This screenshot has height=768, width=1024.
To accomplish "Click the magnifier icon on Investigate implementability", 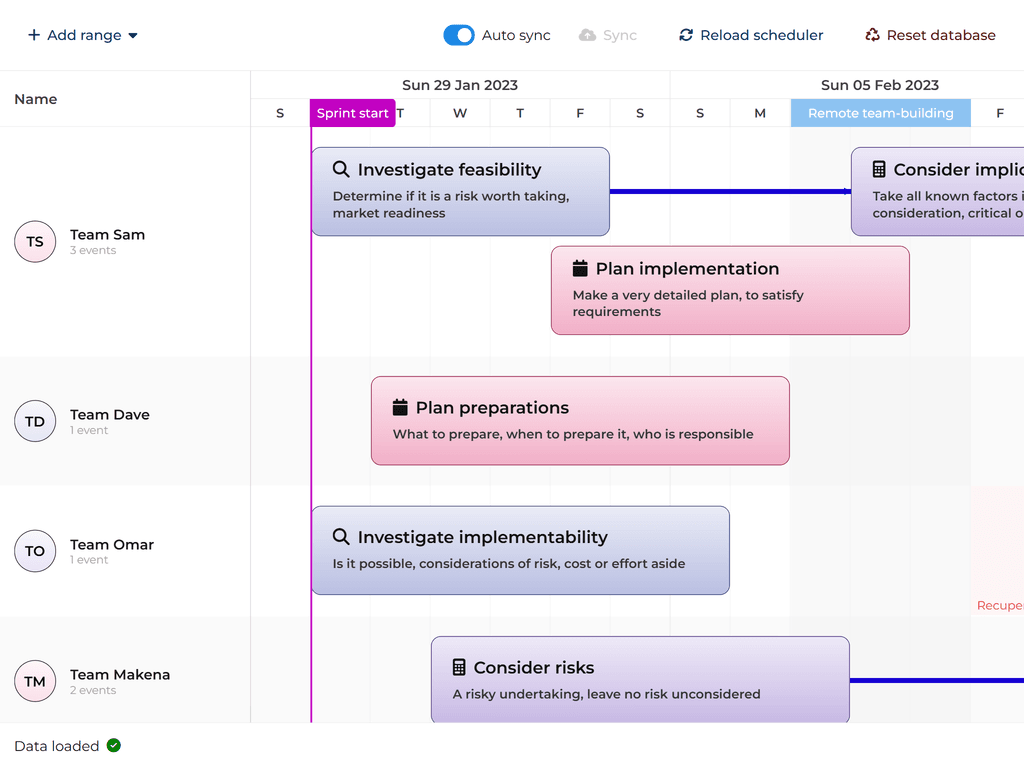I will click(341, 537).
